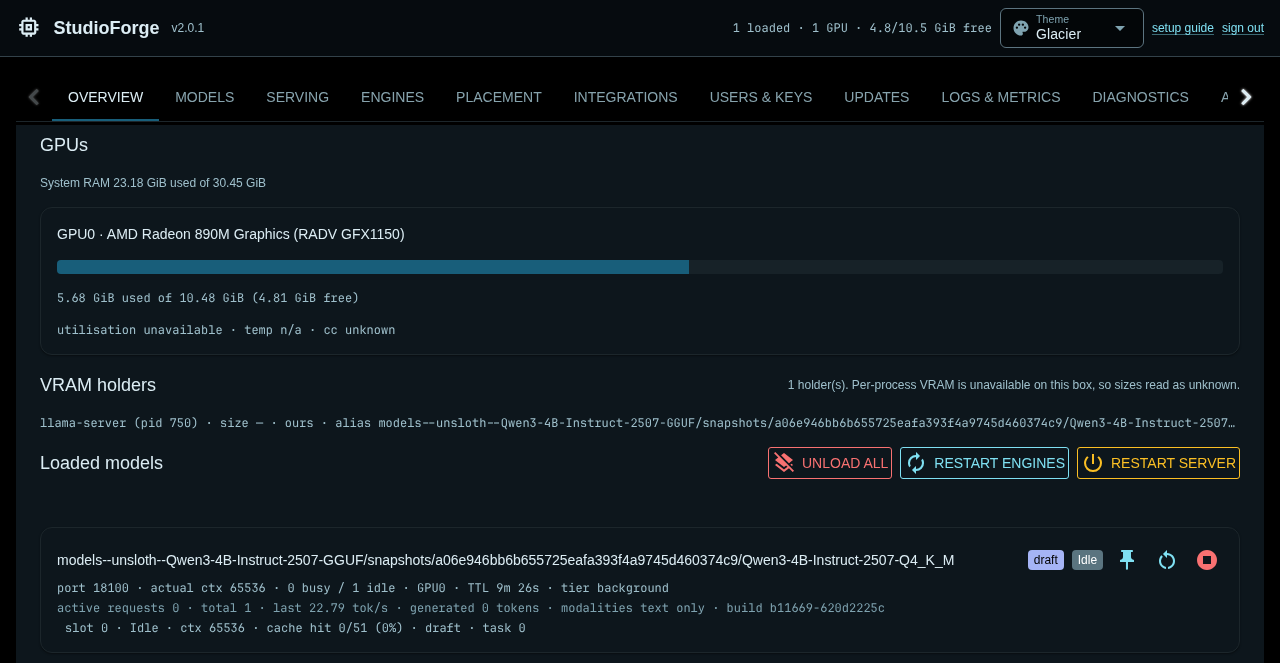Reload the Qwen3-4B model with refresh icon
Image resolution: width=1280 pixels, height=663 pixels.
point(1167,560)
